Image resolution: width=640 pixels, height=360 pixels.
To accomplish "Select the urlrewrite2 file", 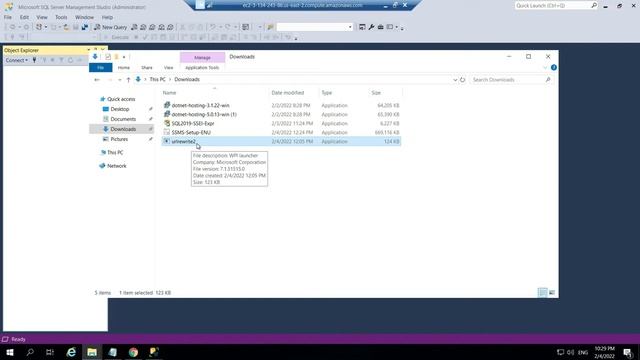I will tap(183, 141).
